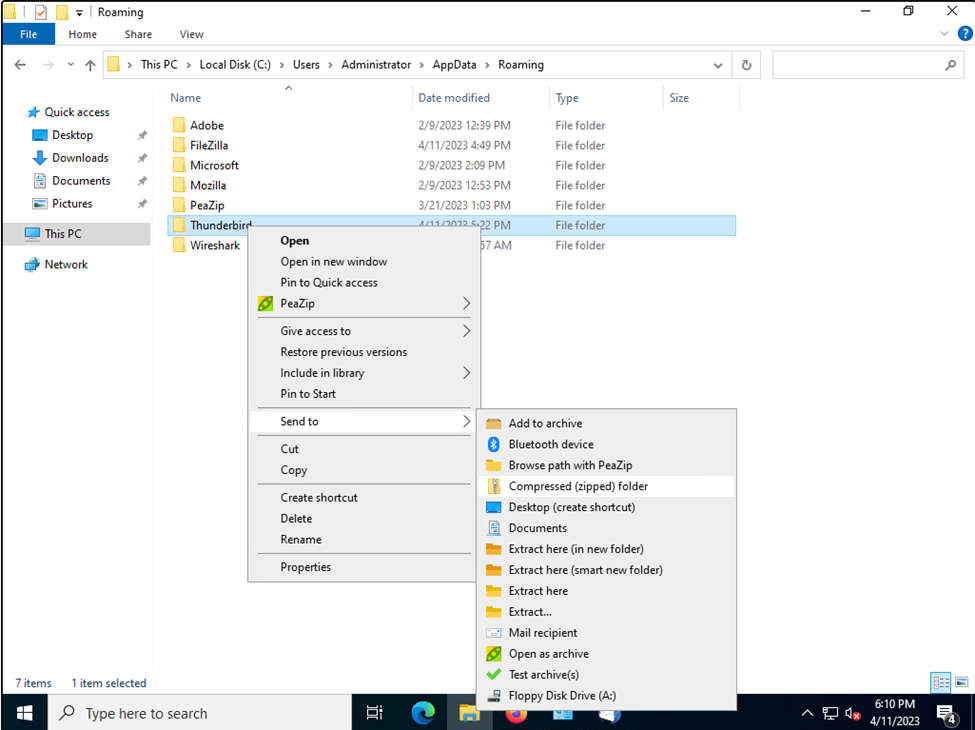The width and height of the screenshot is (975, 730).
Task: Expand the Give access to submenu arrow
Action: [x=466, y=331]
